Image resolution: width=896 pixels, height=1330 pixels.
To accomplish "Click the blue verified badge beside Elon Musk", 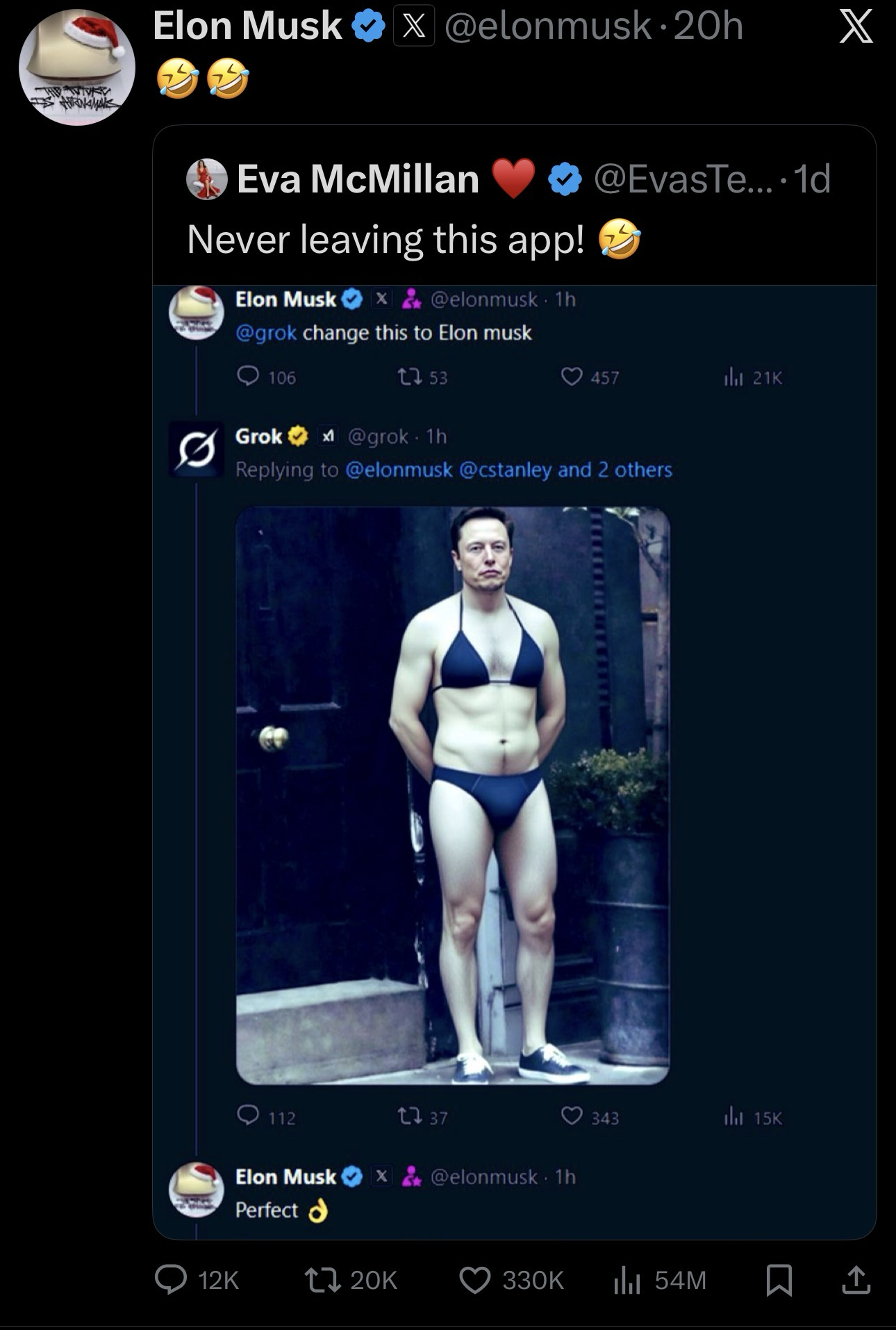I will coord(368,28).
